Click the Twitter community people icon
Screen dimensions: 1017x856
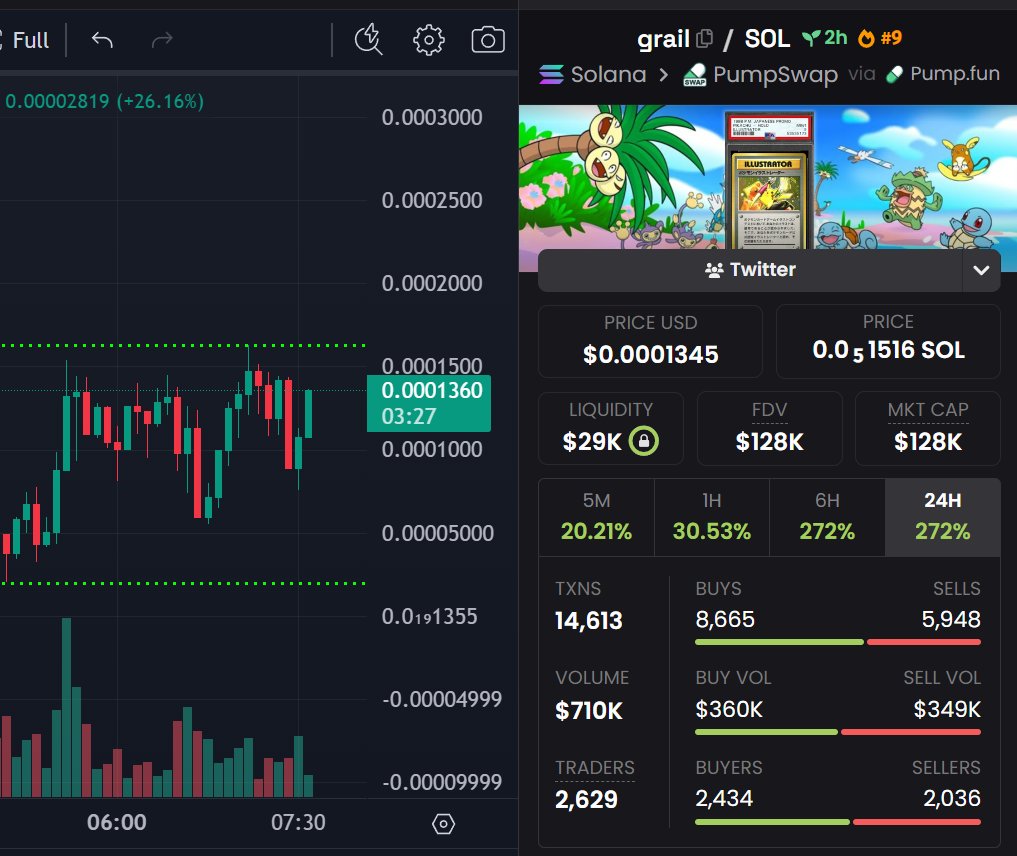pyautogui.click(x=714, y=270)
